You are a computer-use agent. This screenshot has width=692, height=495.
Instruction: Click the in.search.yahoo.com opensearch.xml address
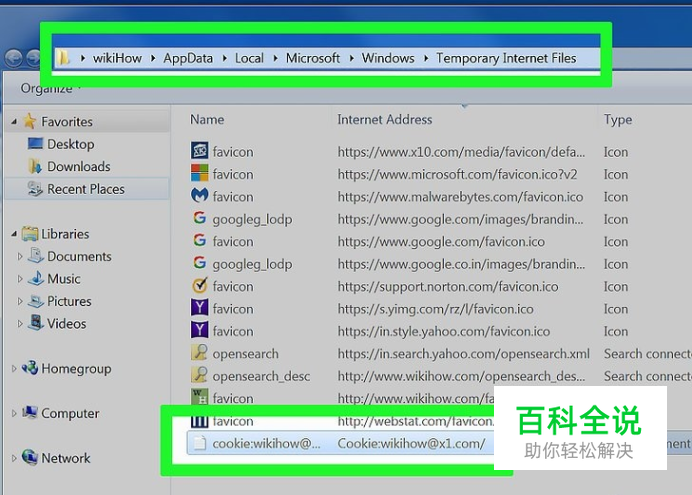[463, 354]
